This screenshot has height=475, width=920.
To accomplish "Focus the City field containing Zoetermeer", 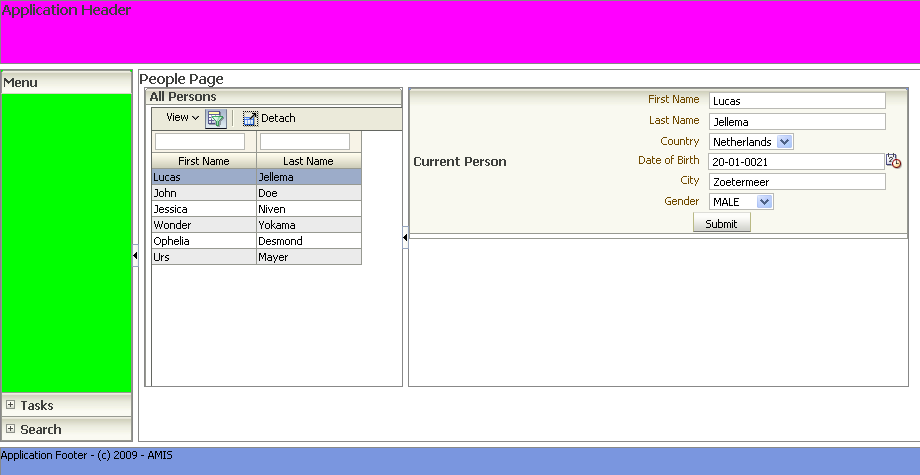I will pyautogui.click(x=797, y=182).
